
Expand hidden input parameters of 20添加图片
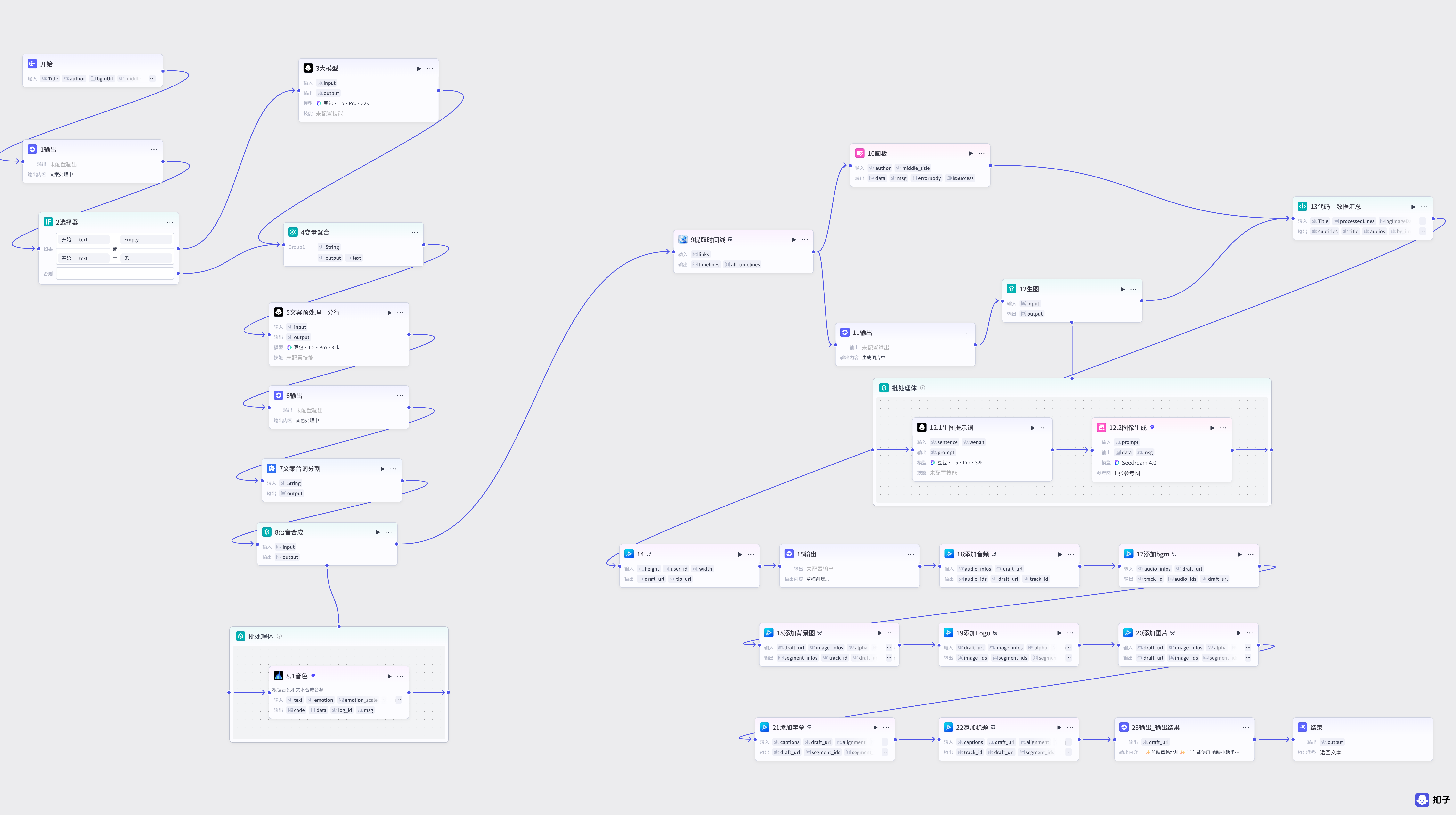(x=1248, y=648)
